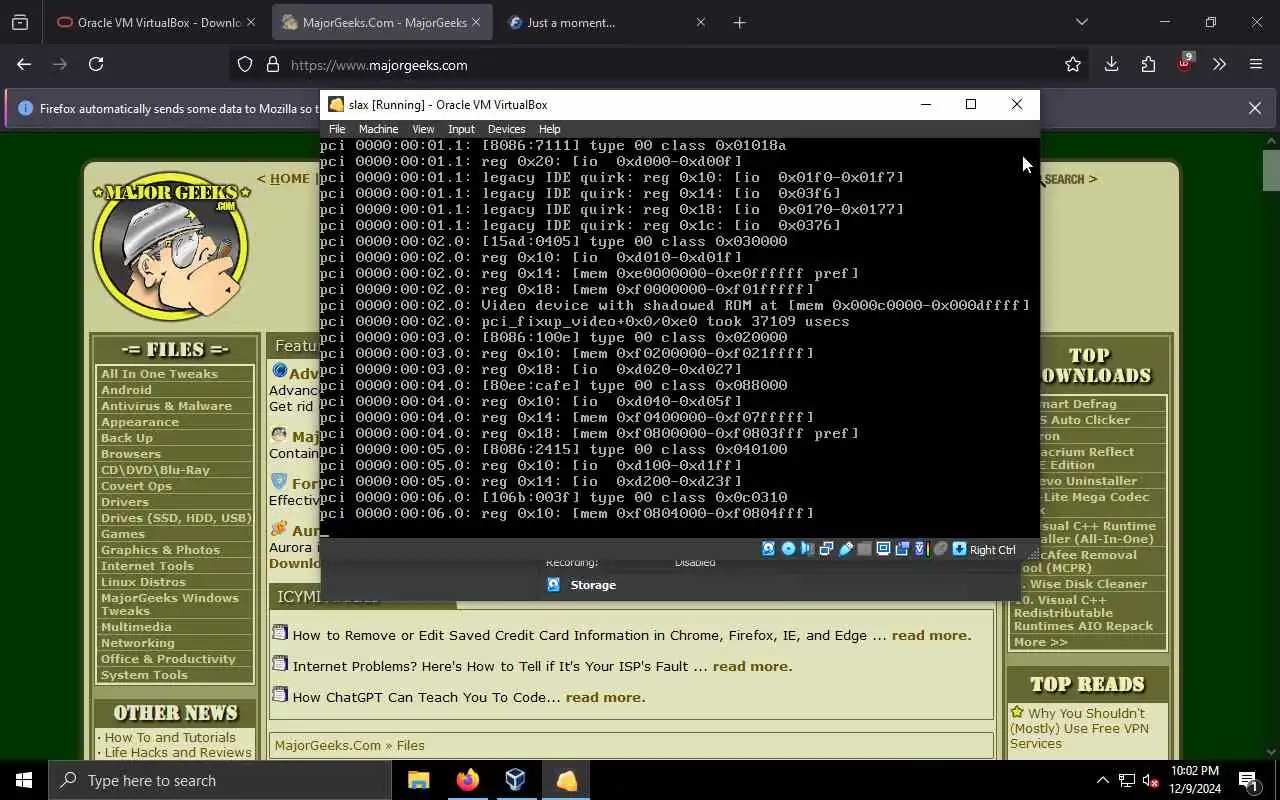The width and height of the screenshot is (1280, 800).
Task: Launch File Explorer from the taskbar
Action: (x=419, y=780)
